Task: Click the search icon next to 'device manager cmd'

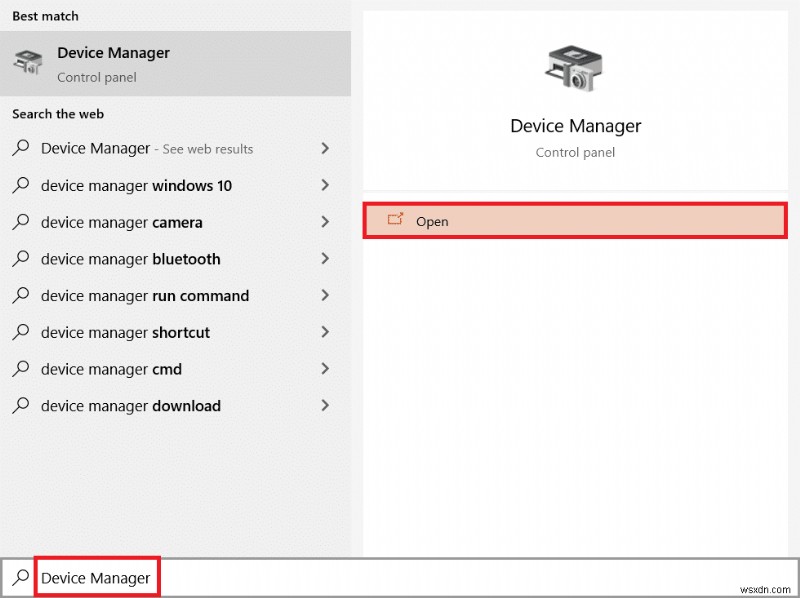Action: (x=20, y=368)
